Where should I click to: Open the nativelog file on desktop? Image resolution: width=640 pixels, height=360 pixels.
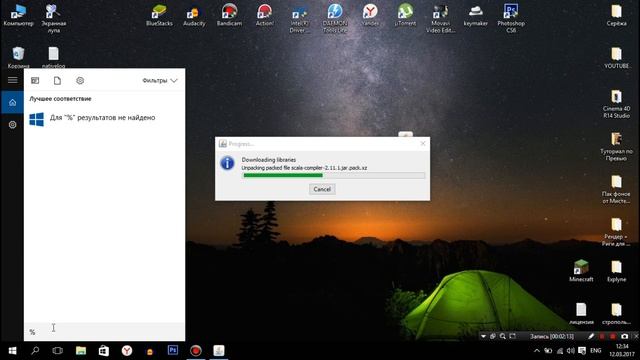pyautogui.click(x=53, y=58)
